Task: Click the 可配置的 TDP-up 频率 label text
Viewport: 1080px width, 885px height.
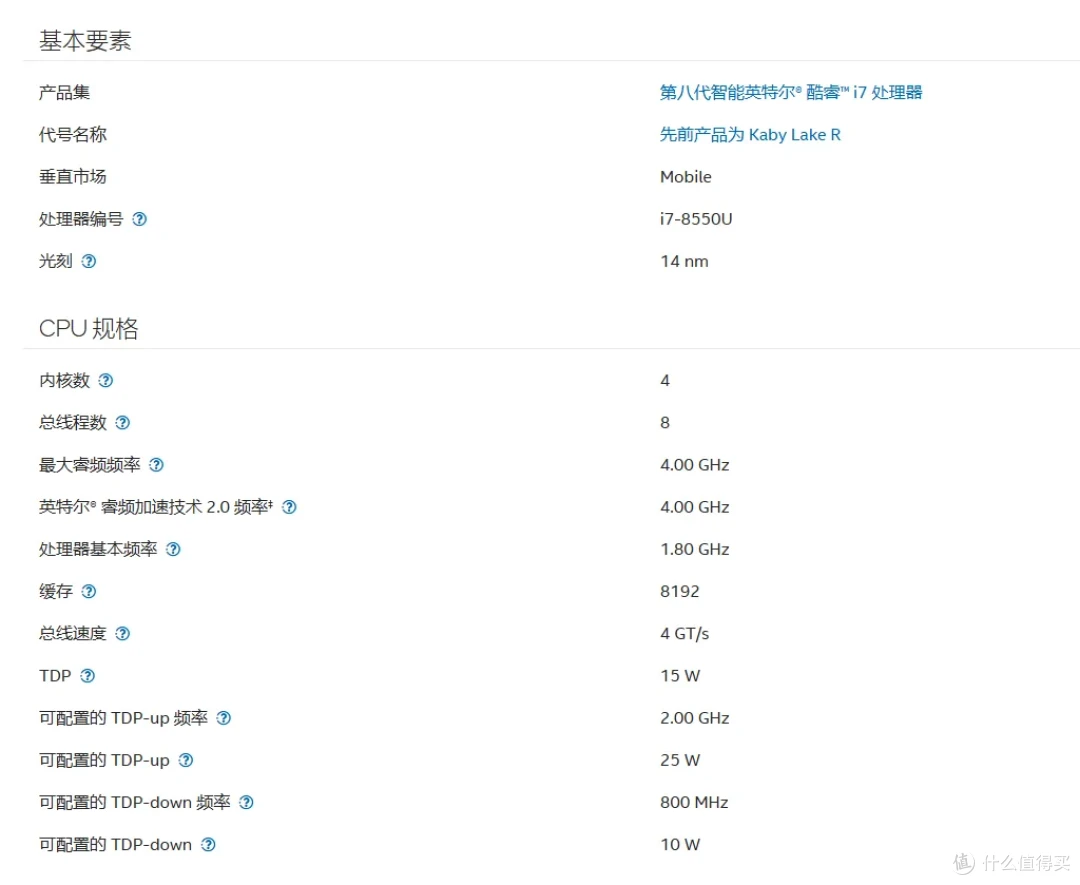Action: 123,718
